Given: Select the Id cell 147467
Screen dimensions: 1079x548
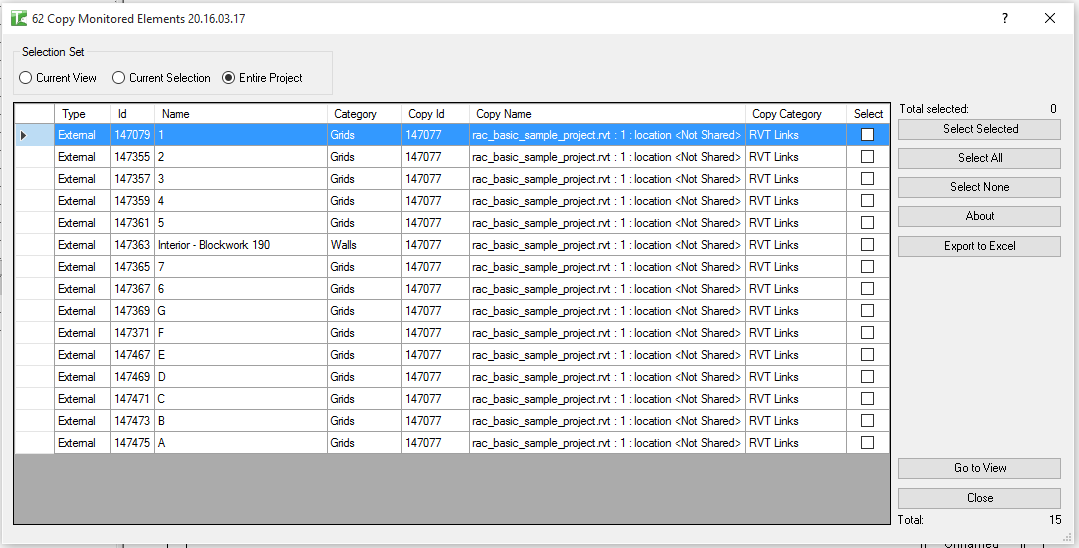Looking at the screenshot, I should coord(132,355).
